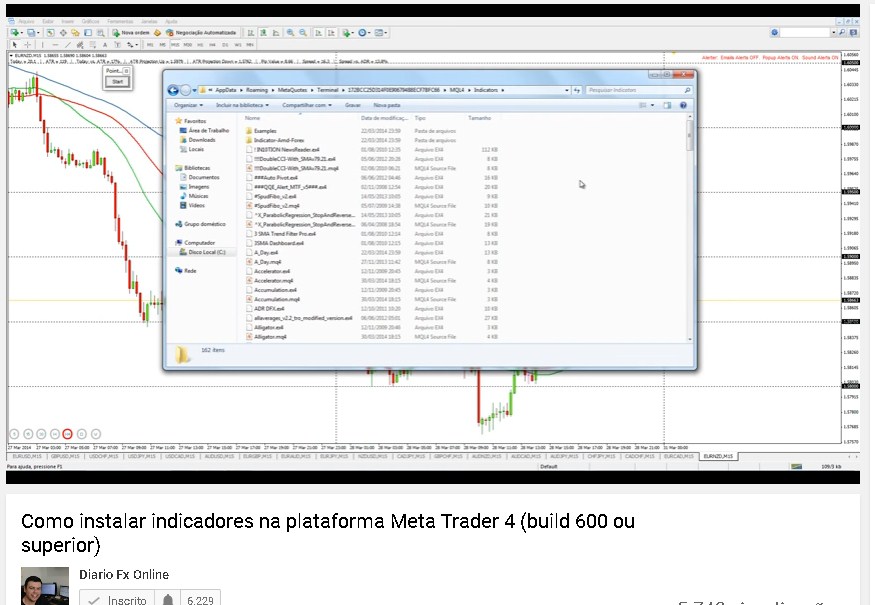Toggle chart auto scroll icon

[319, 33]
